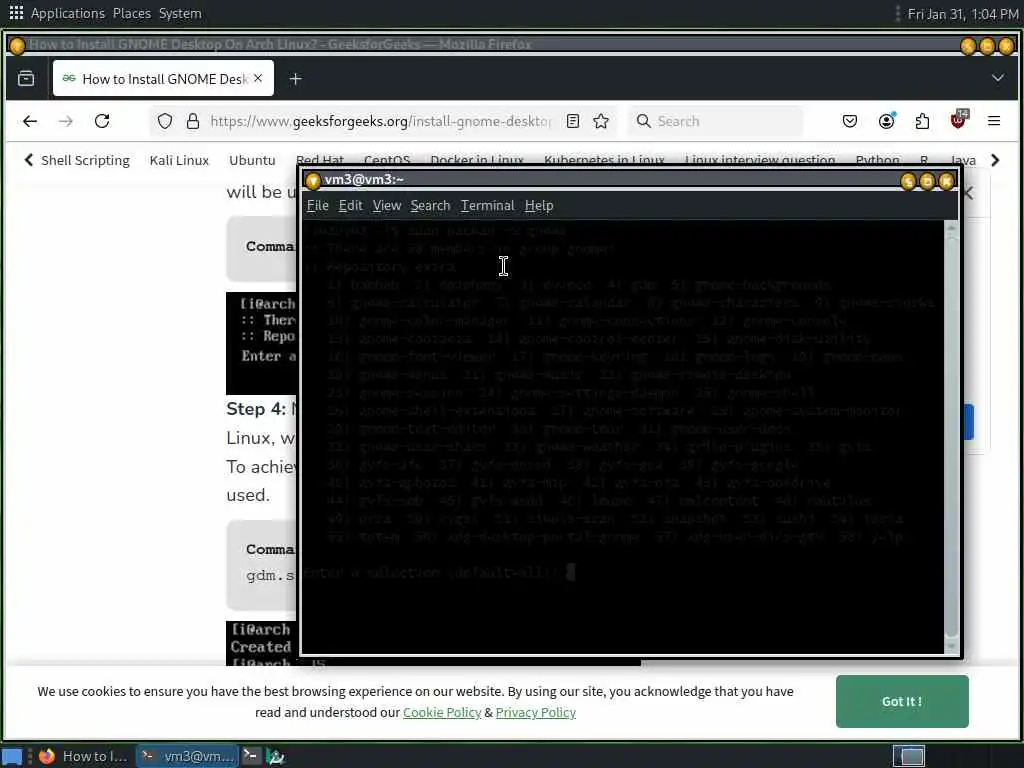The image size is (1024, 768).
Task: Dismiss the page side panel X button
Action: (x=968, y=193)
